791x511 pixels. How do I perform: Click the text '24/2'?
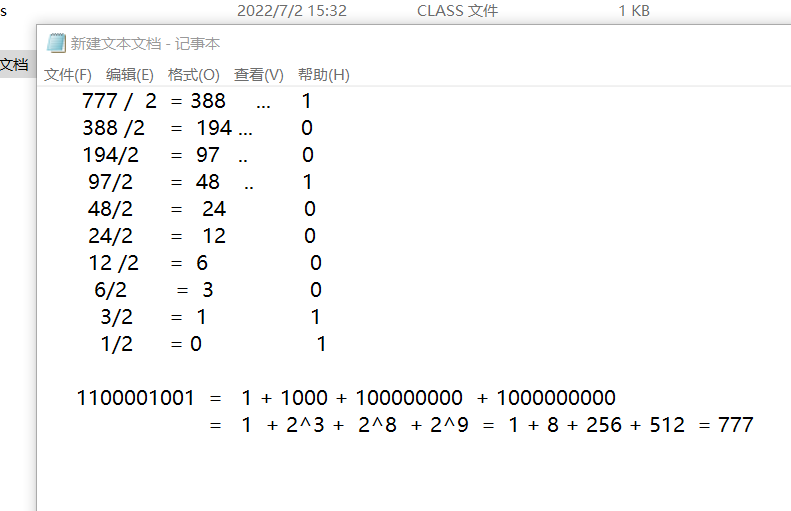(x=110, y=236)
